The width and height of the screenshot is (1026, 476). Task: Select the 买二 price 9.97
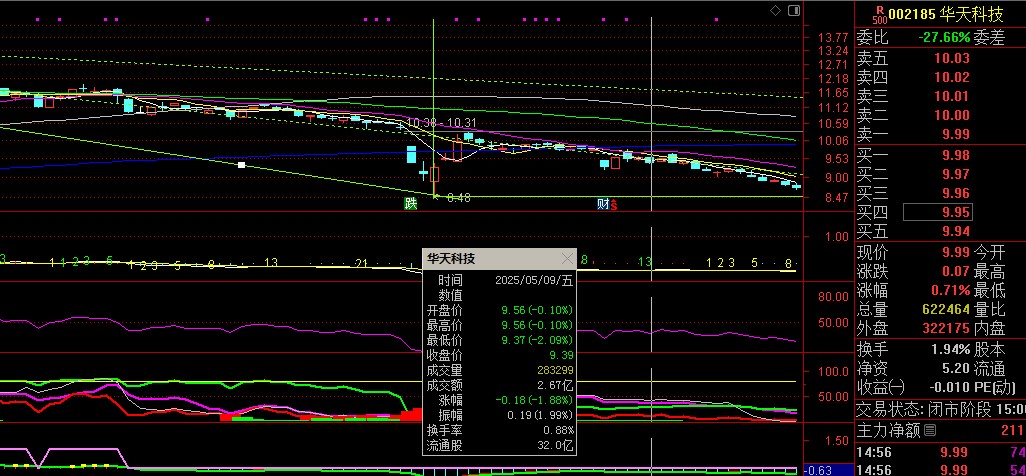click(x=955, y=174)
